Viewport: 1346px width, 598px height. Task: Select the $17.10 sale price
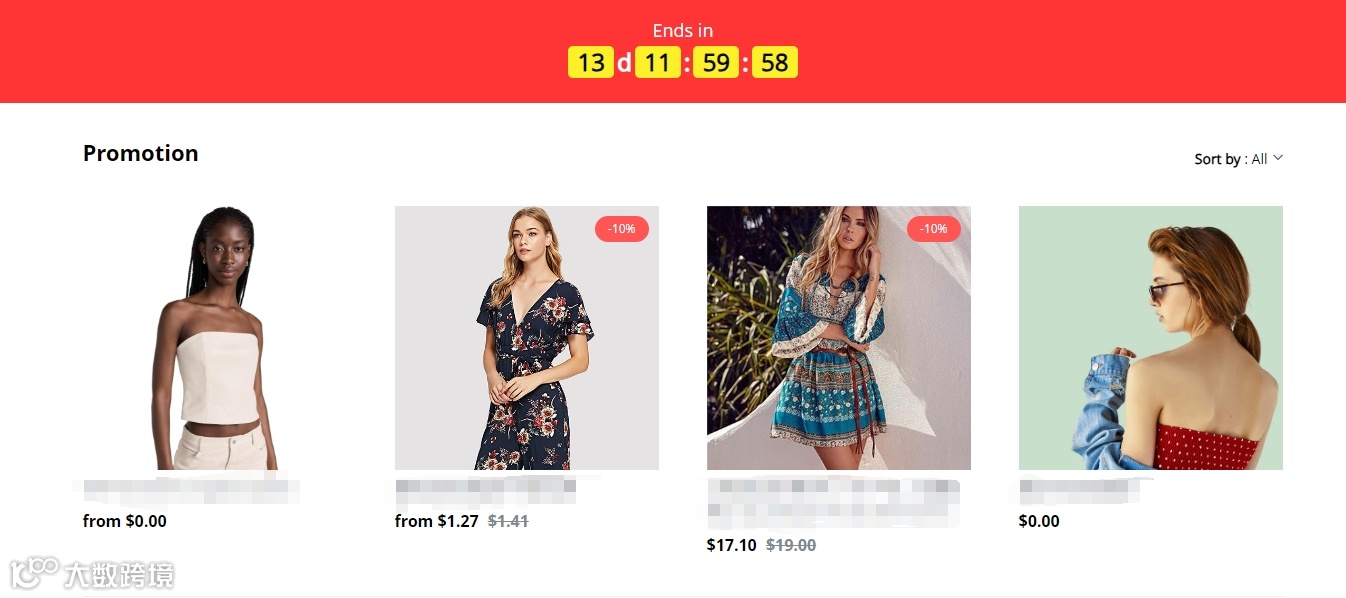point(732,545)
